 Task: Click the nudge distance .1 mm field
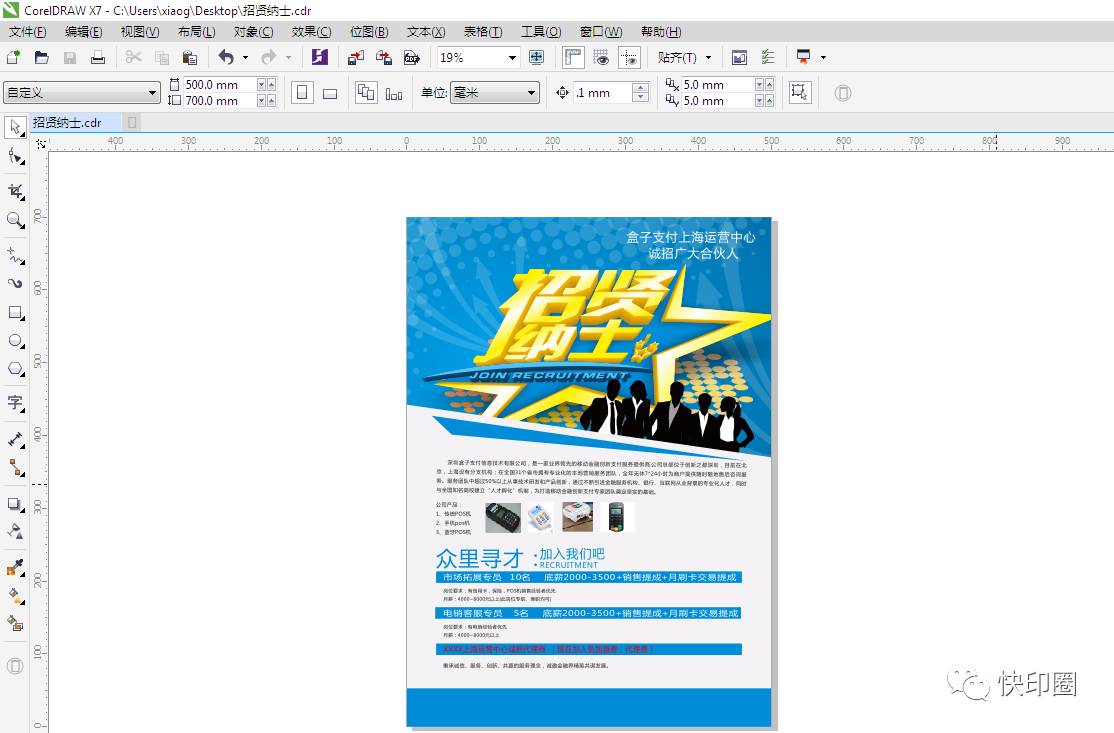point(602,93)
